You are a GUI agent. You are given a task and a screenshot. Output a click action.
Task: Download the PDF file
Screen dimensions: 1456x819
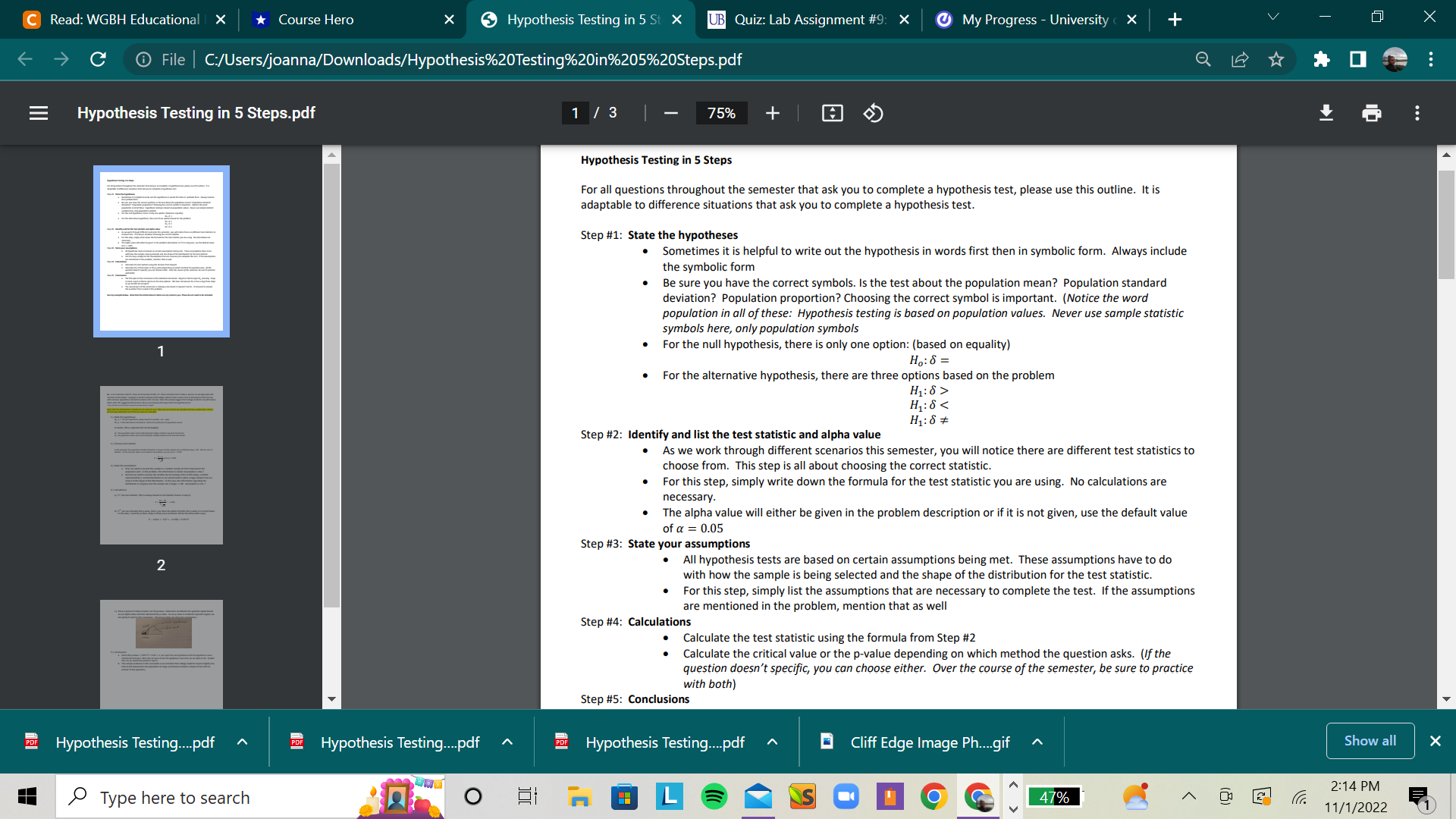(x=1326, y=112)
